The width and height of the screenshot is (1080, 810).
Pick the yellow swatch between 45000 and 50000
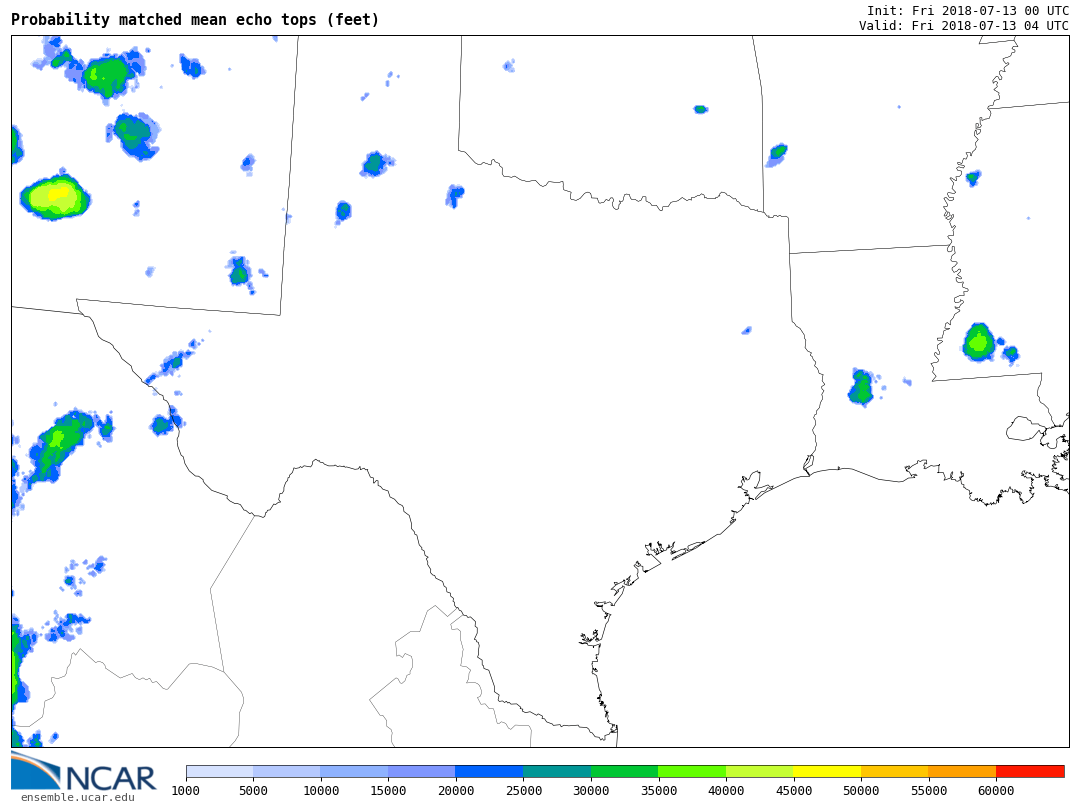(x=827, y=771)
